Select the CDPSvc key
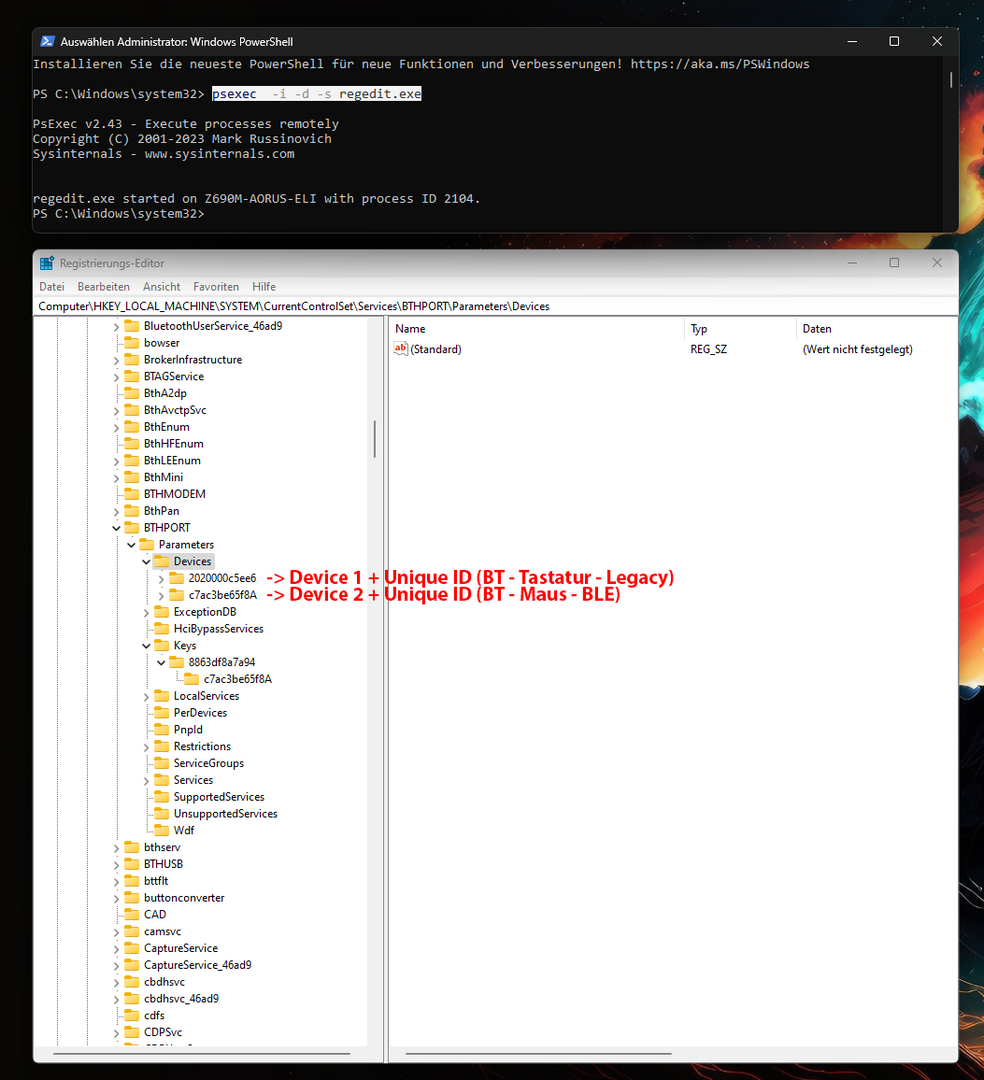 click(x=163, y=1032)
